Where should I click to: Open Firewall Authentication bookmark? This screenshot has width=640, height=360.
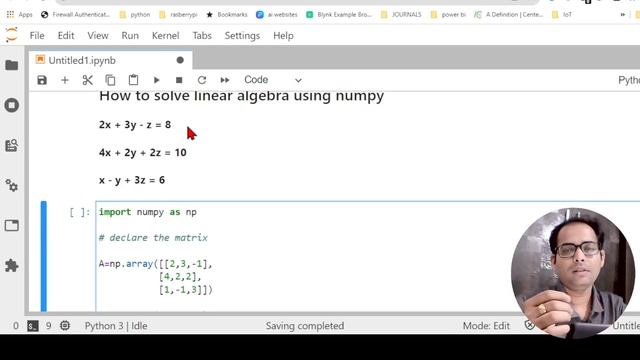coord(76,15)
